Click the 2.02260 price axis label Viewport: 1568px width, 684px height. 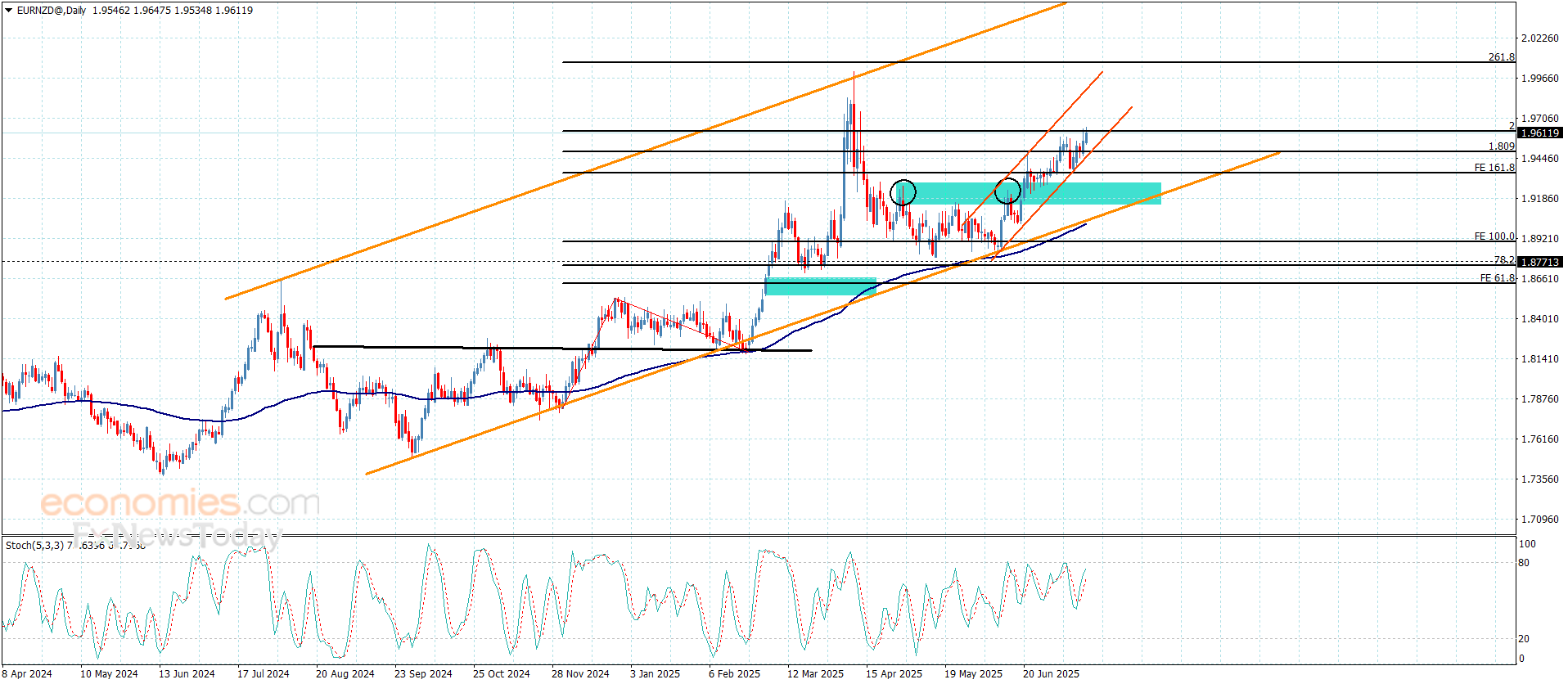tap(1539, 38)
